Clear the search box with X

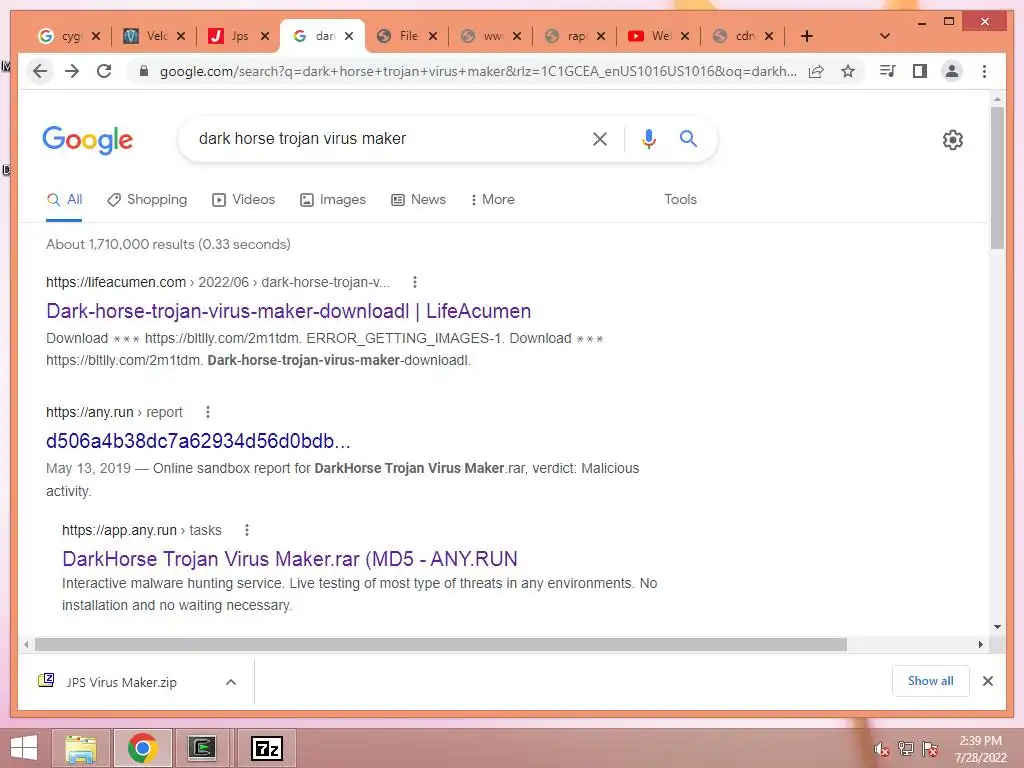(600, 138)
